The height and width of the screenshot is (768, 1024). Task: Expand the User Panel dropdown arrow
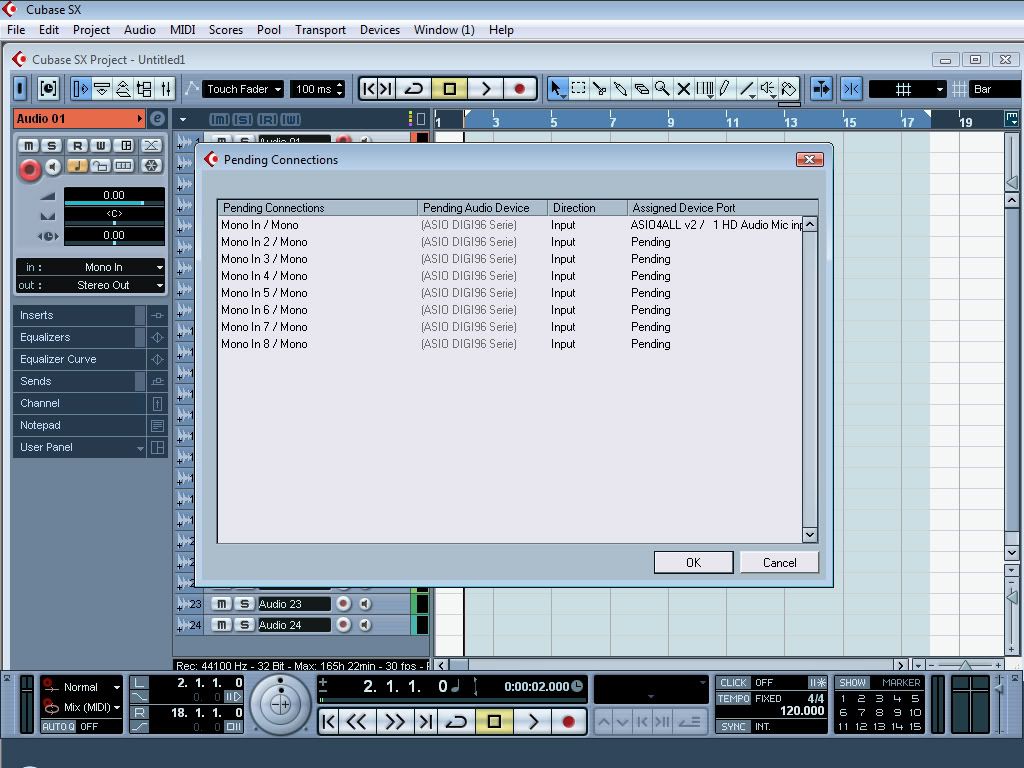(x=140, y=448)
